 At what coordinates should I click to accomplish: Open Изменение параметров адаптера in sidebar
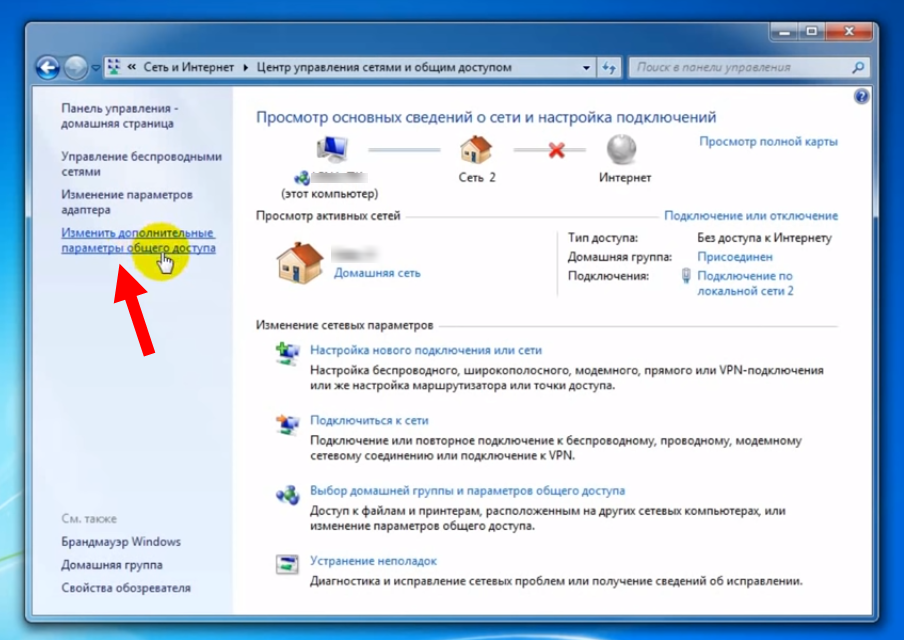coord(126,202)
